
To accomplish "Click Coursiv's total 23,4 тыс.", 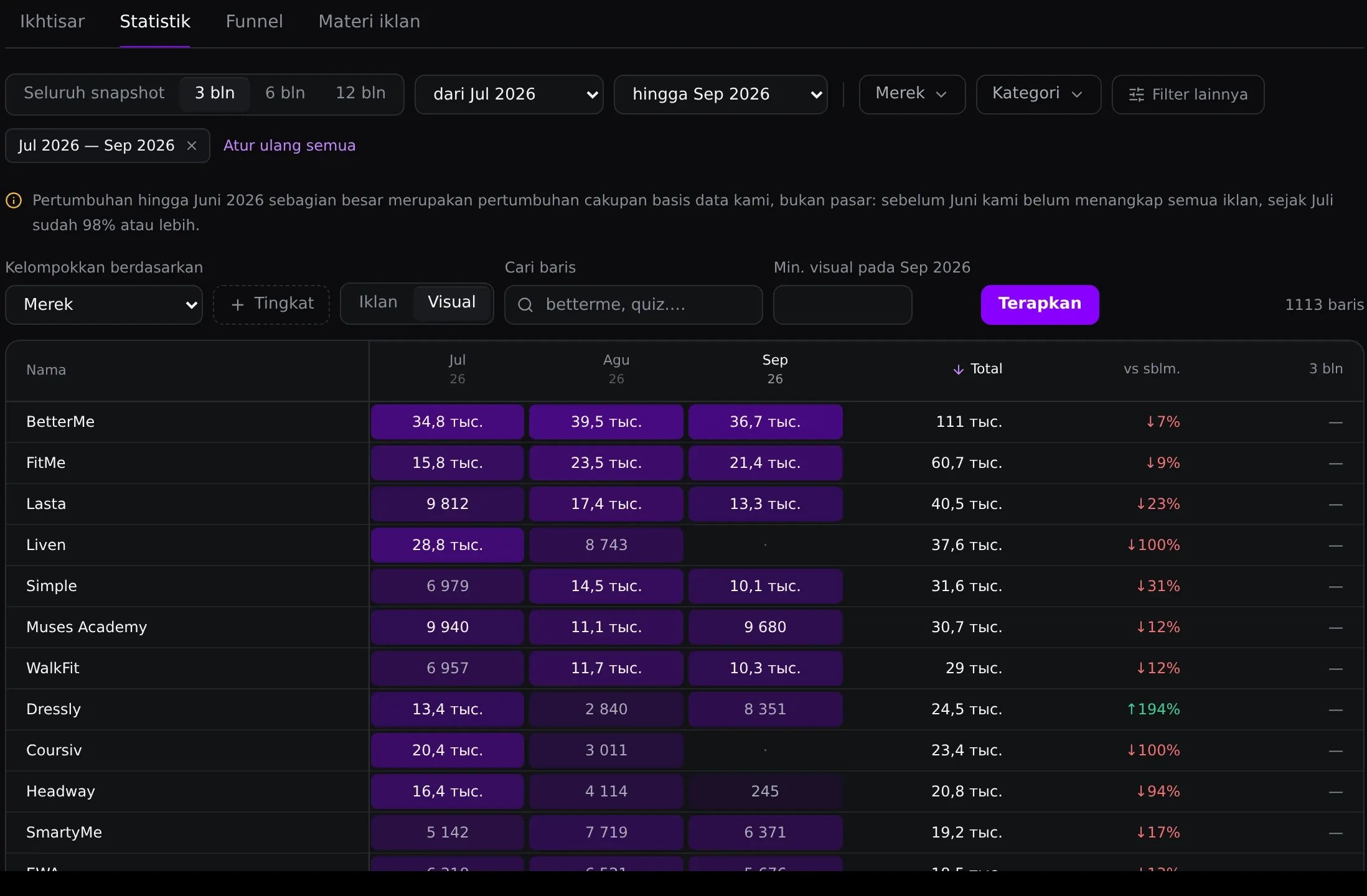I will click(967, 750).
